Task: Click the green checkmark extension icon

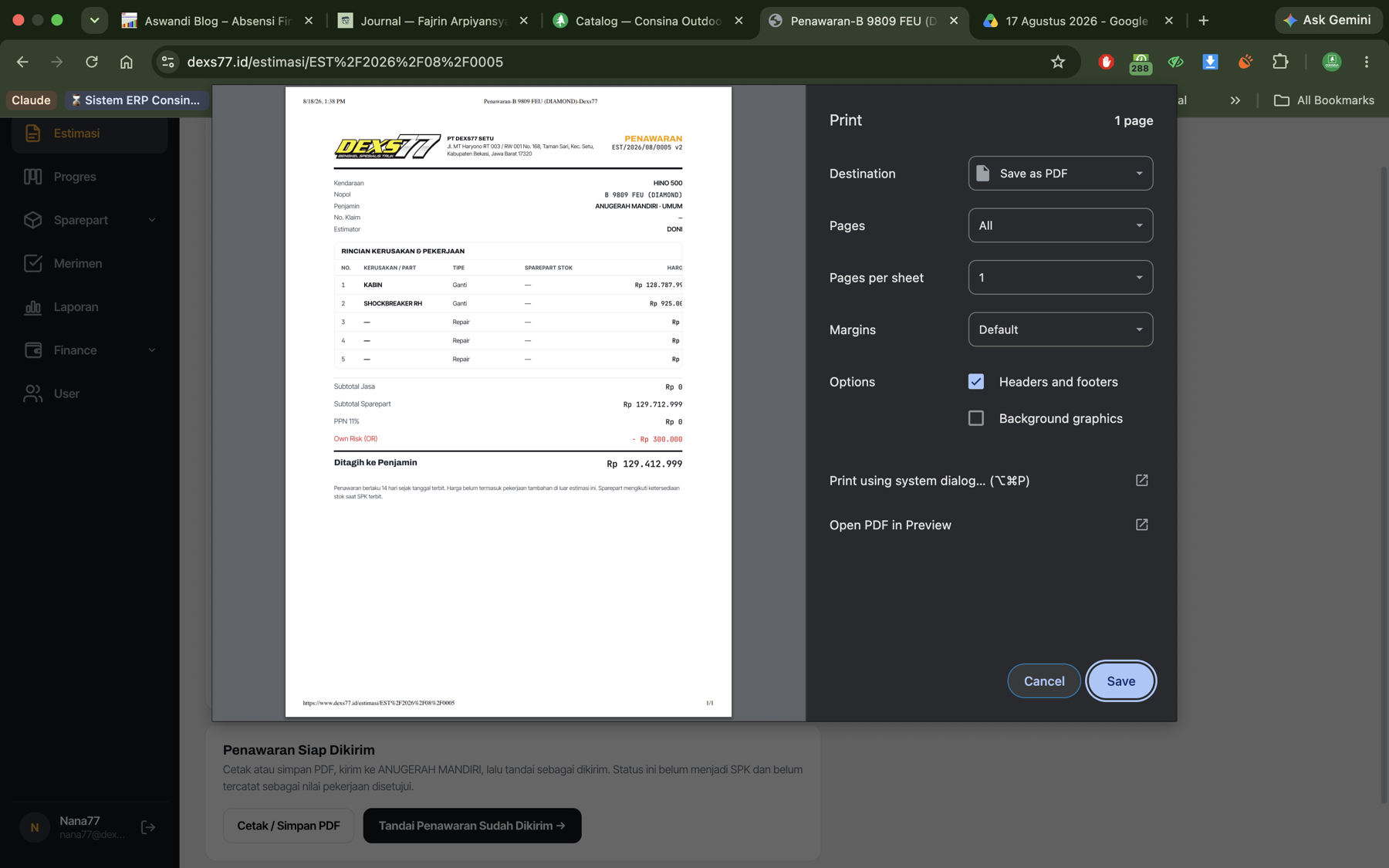Action: pyautogui.click(x=1175, y=62)
